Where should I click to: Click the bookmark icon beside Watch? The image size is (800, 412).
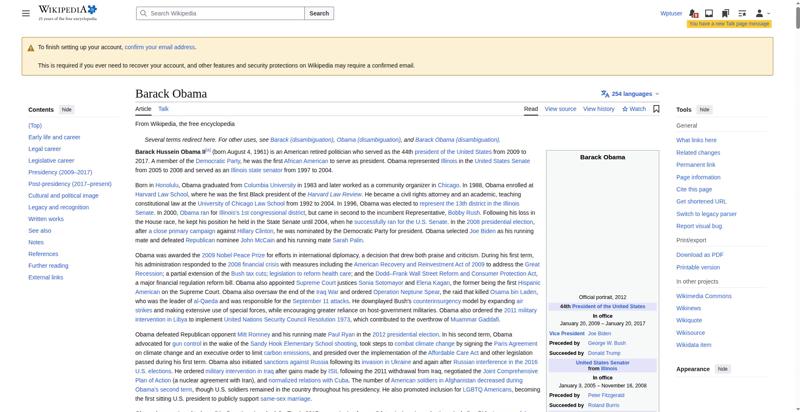pyautogui.click(x=656, y=109)
